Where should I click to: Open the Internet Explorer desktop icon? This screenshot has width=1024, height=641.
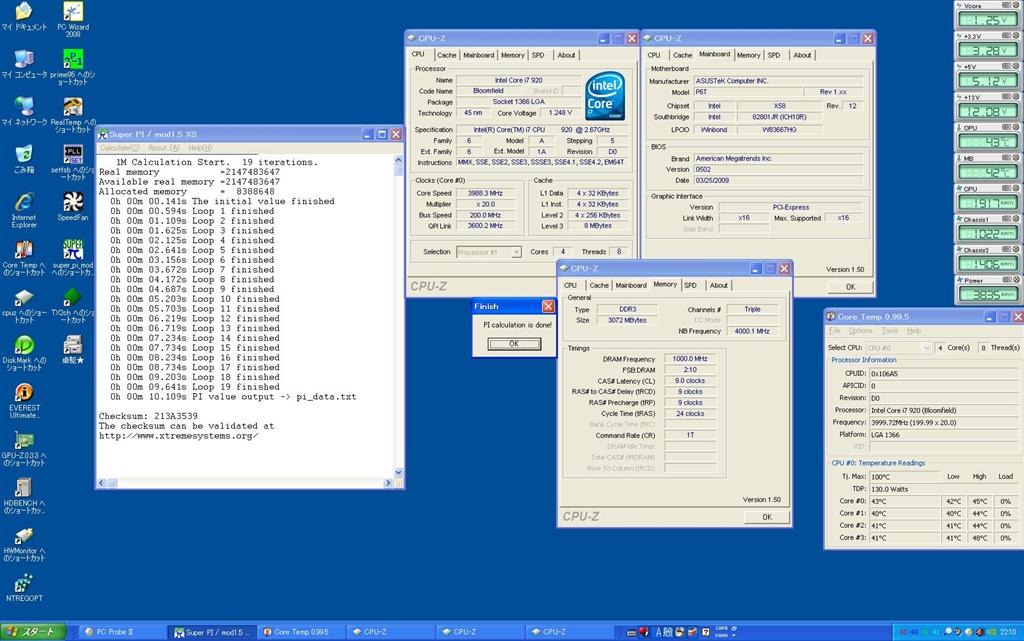(x=23, y=203)
